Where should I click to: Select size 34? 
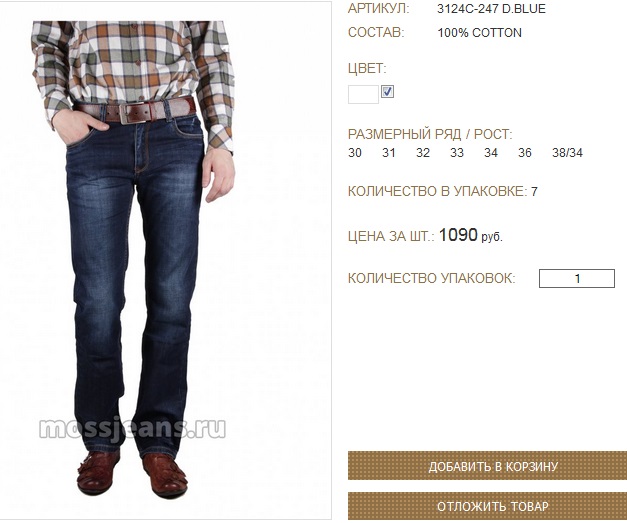point(491,153)
